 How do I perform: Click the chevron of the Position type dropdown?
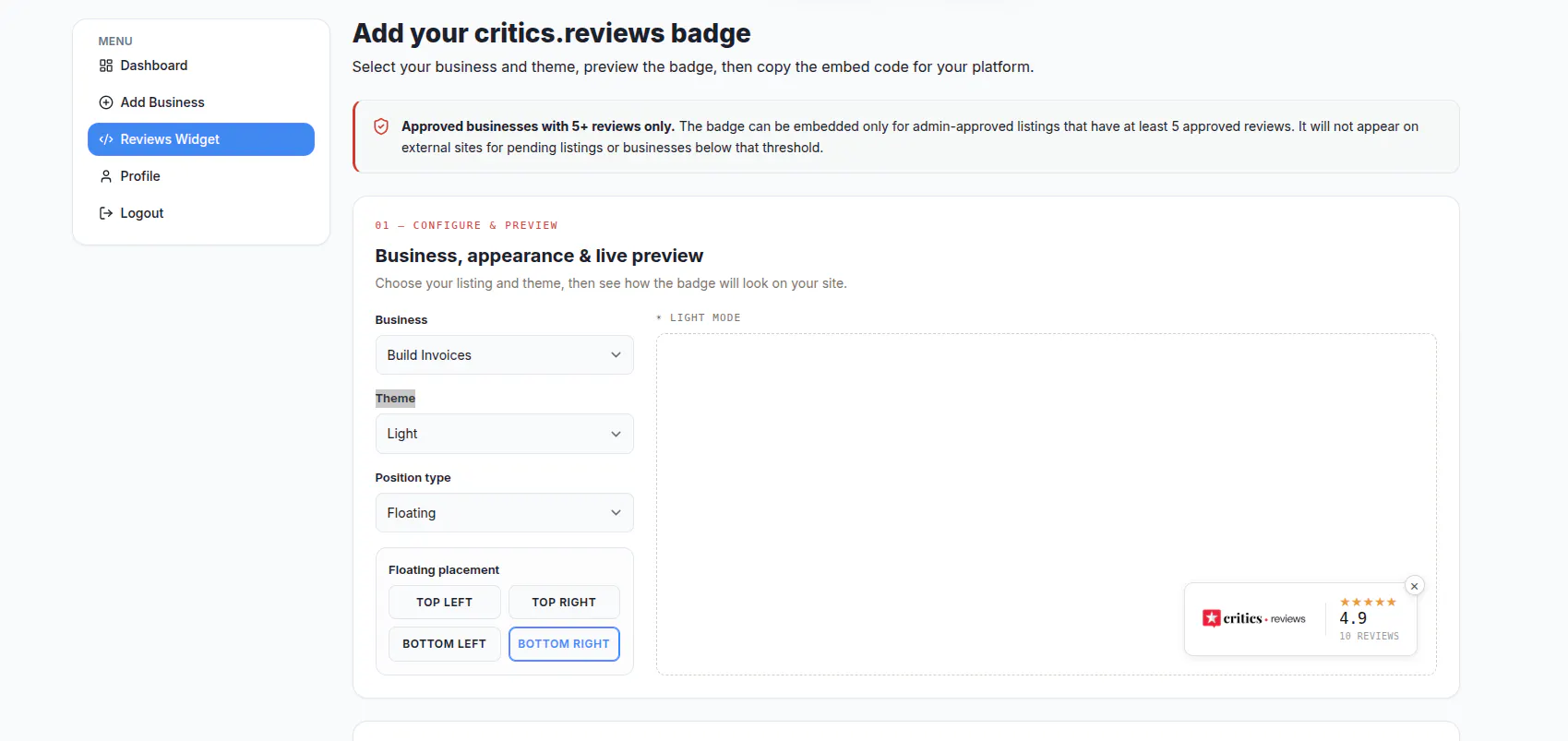616,513
